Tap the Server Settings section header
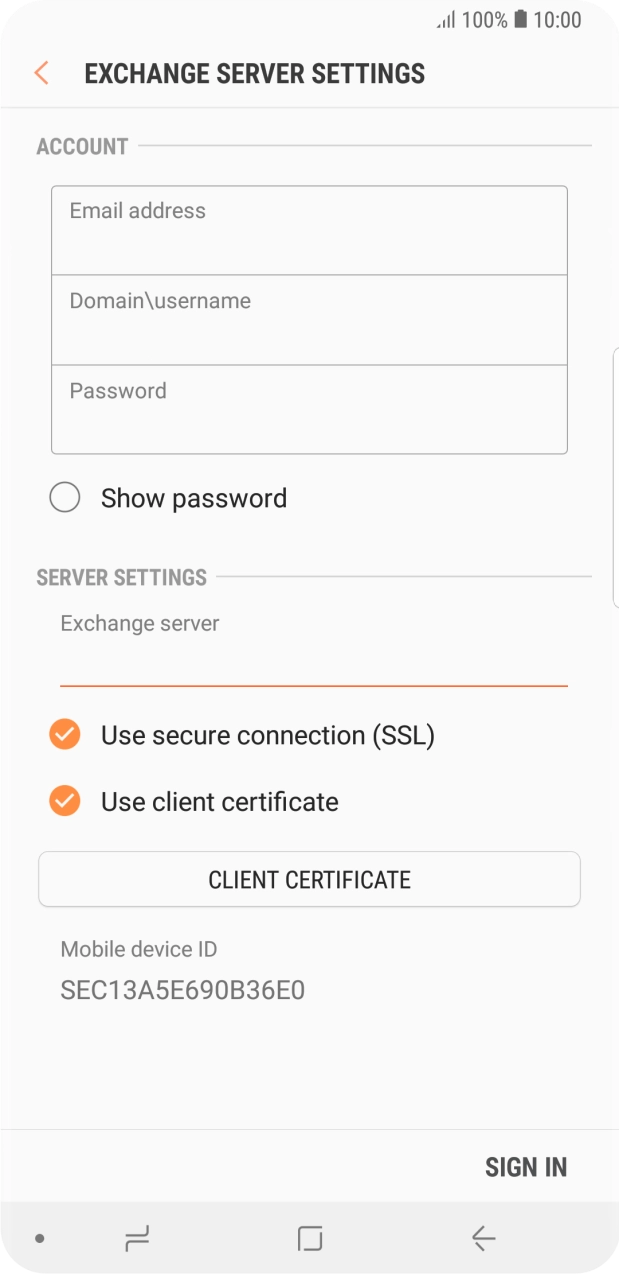The image size is (619, 1274). click(x=120, y=577)
